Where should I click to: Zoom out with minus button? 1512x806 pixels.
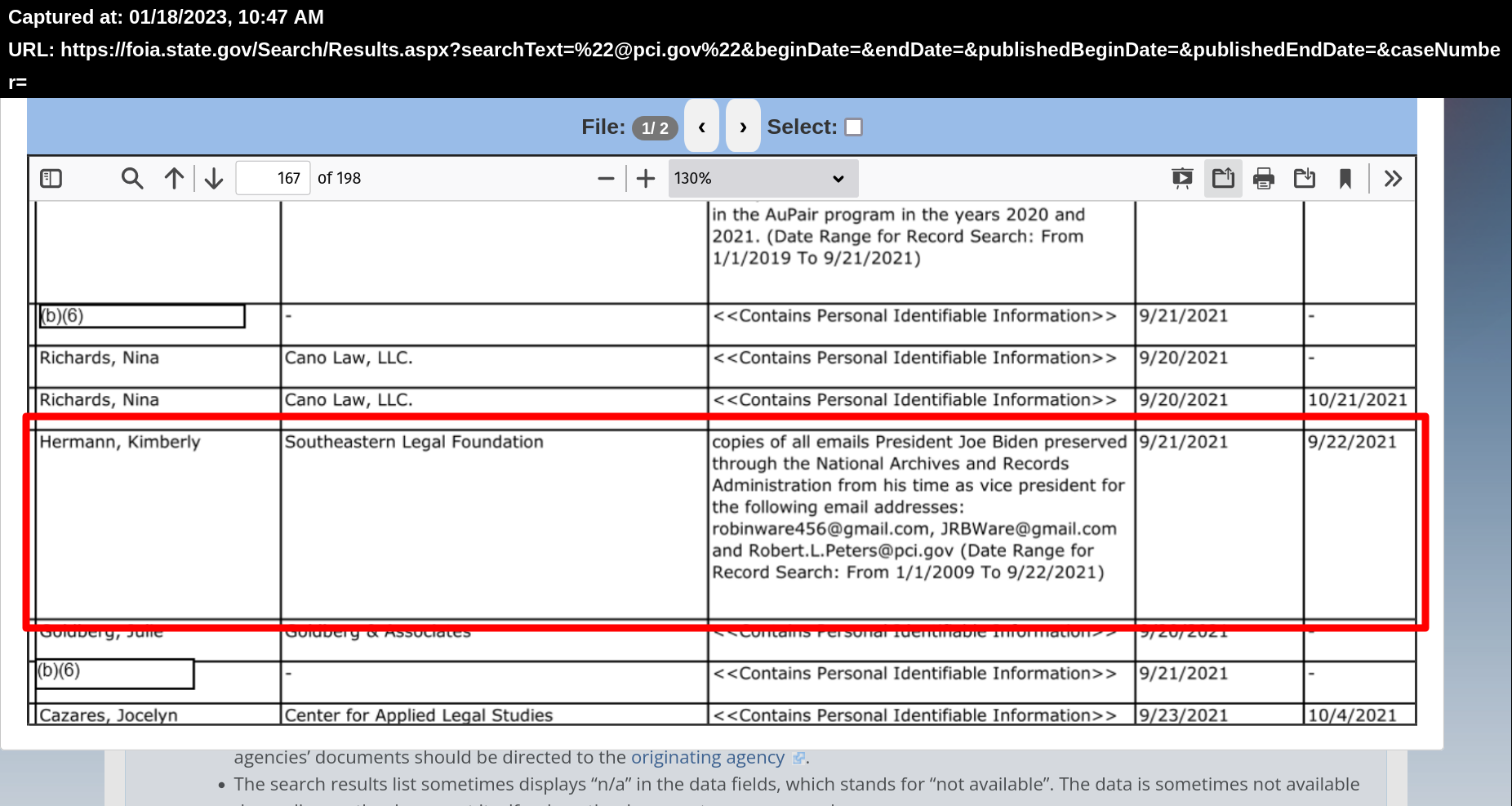606,178
